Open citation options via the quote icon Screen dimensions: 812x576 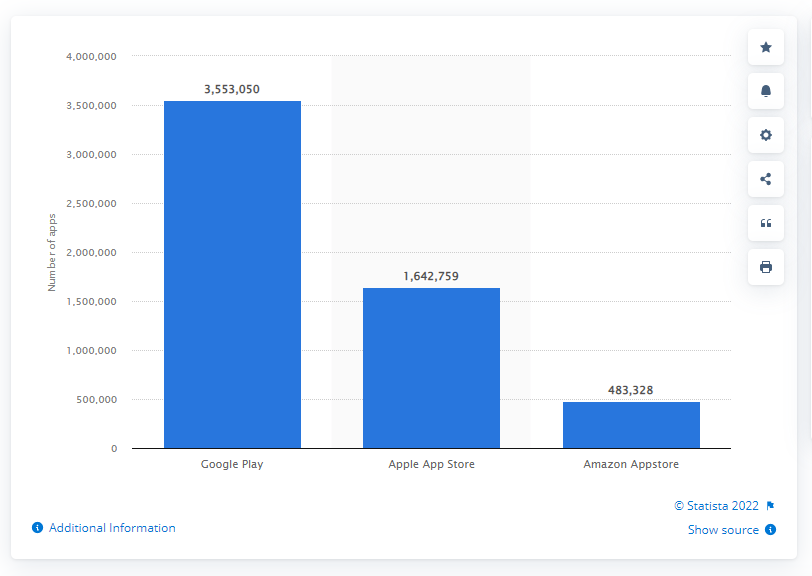pyautogui.click(x=765, y=223)
